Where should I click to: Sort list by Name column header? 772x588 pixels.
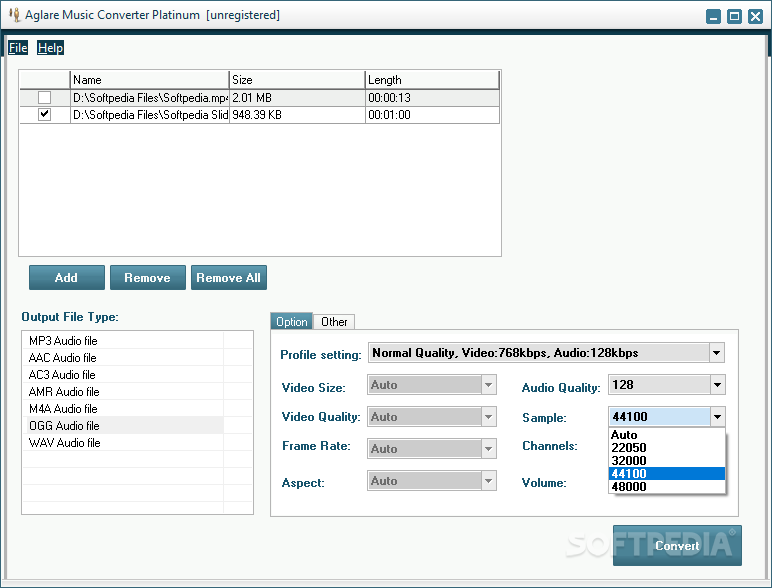tap(150, 80)
